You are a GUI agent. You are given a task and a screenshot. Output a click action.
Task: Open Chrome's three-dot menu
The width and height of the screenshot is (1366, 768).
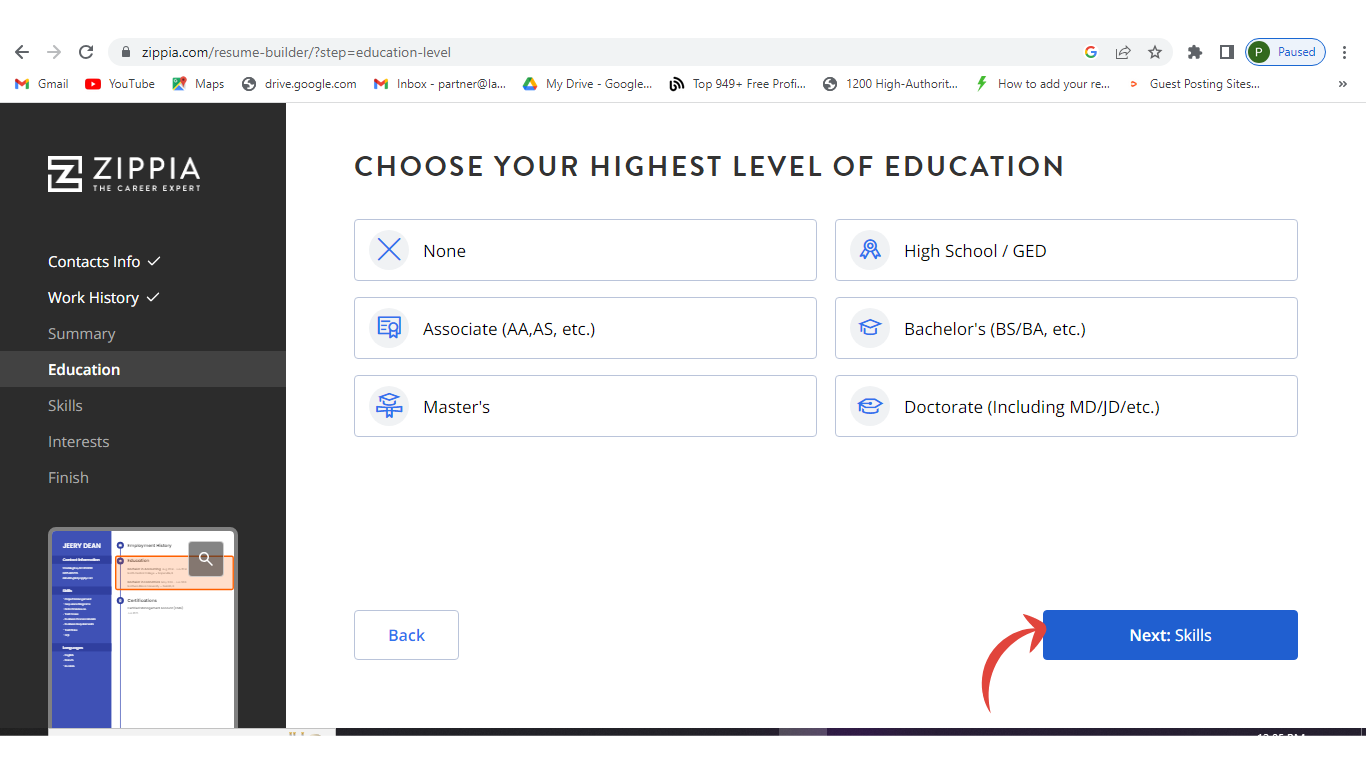(1345, 52)
